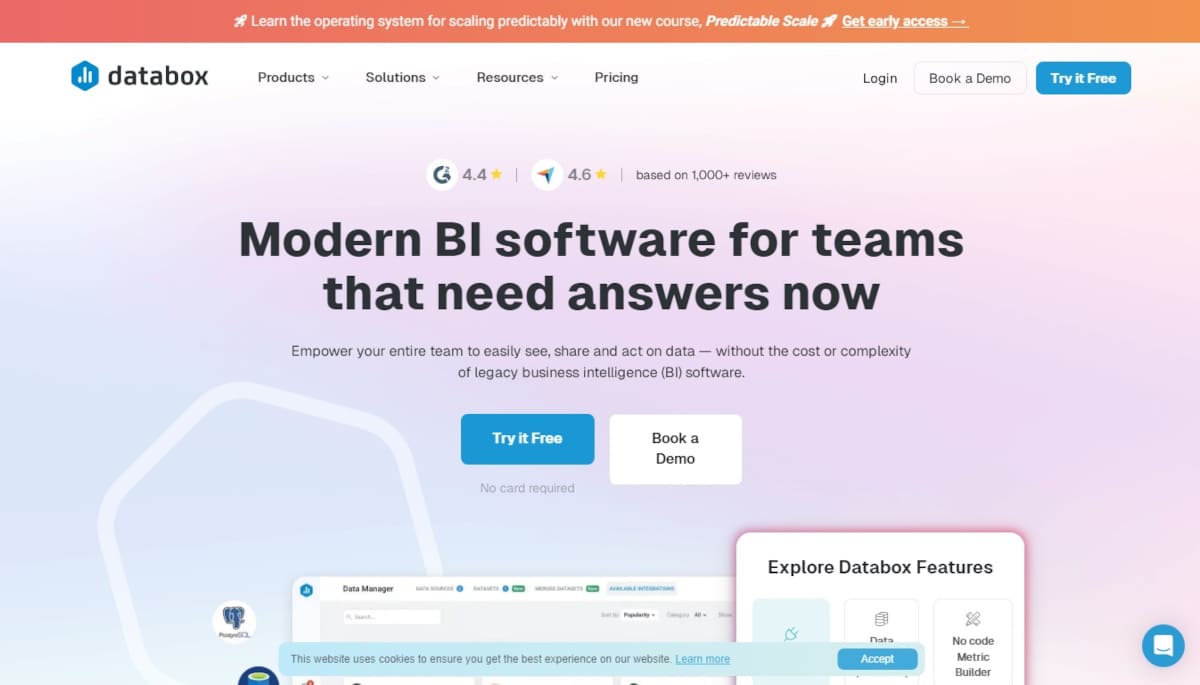Screen dimensions: 1200x685
Task: Click the G2 rating badge icon
Action: click(x=442, y=175)
